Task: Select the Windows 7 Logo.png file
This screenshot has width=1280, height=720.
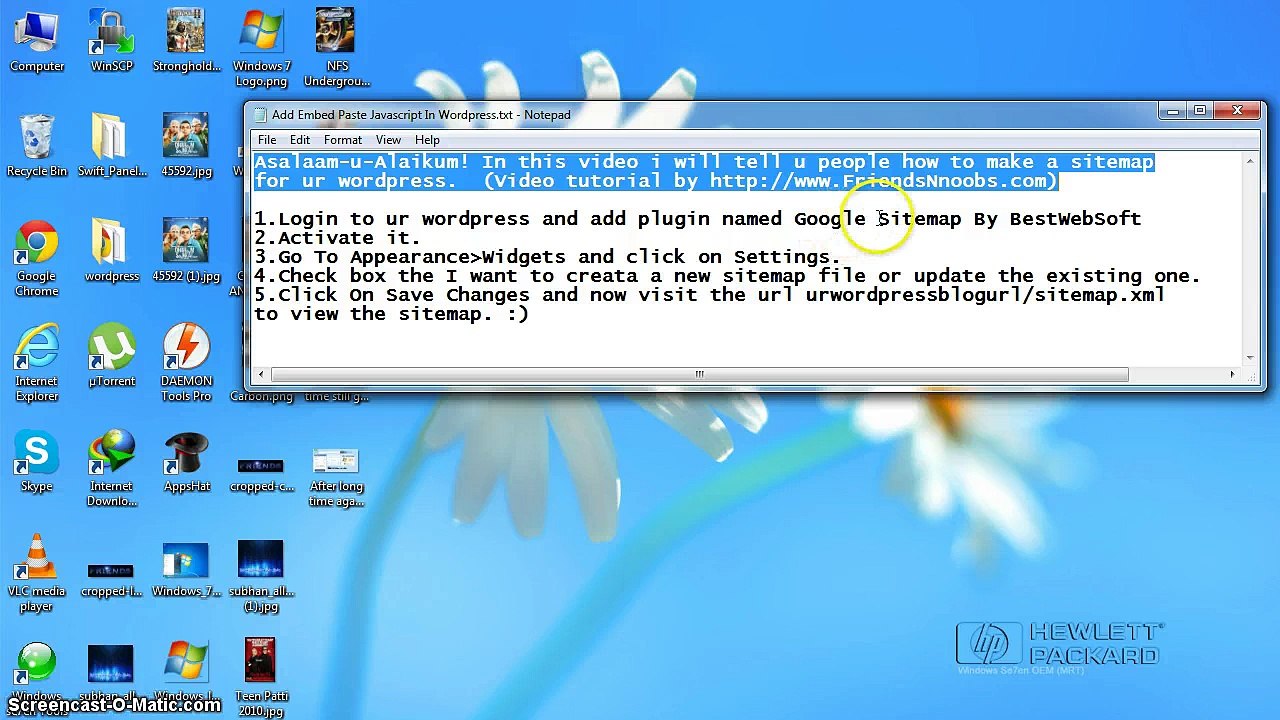Action: [x=261, y=48]
